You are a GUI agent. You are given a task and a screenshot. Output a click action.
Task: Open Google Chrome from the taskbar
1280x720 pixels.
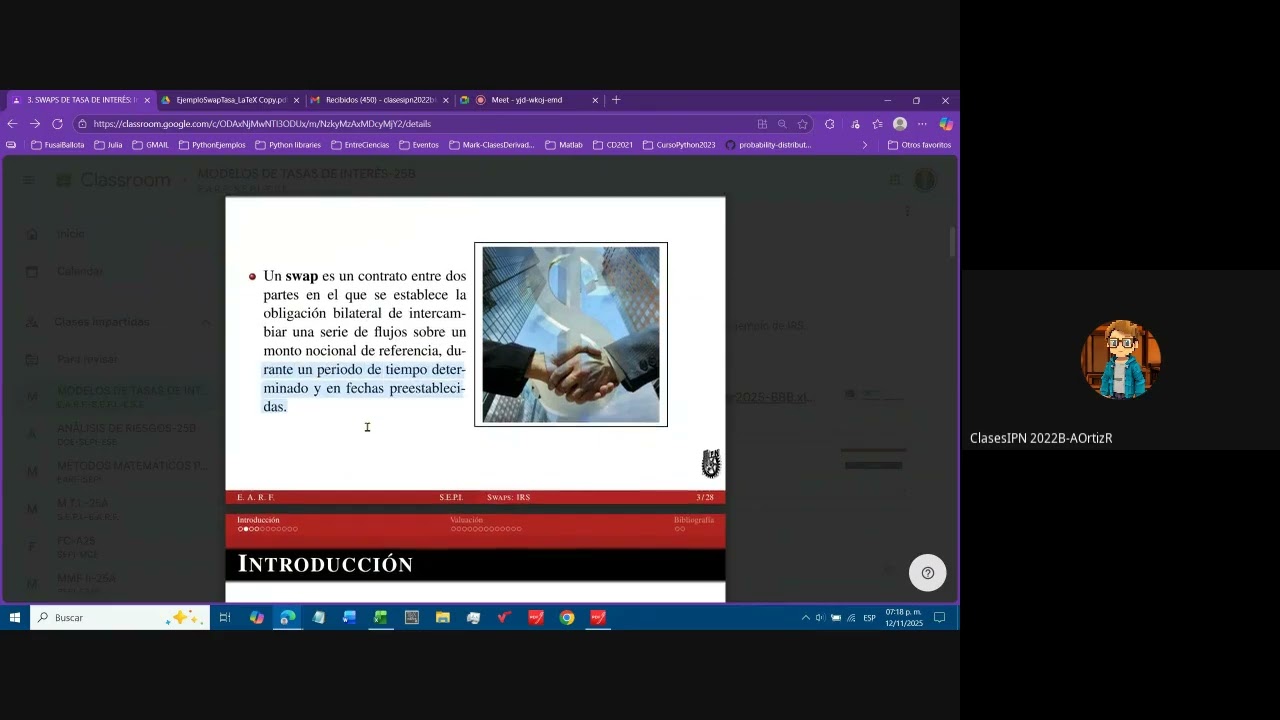tap(567, 618)
